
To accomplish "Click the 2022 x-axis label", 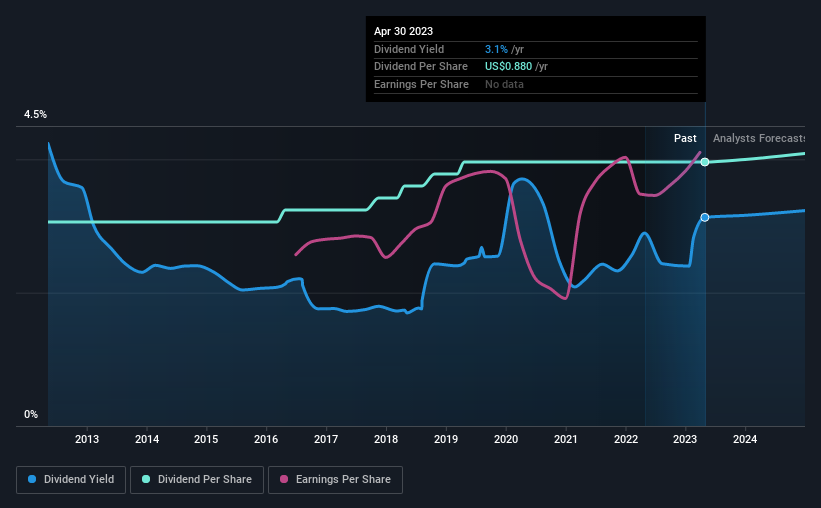I will tap(626, 439).
